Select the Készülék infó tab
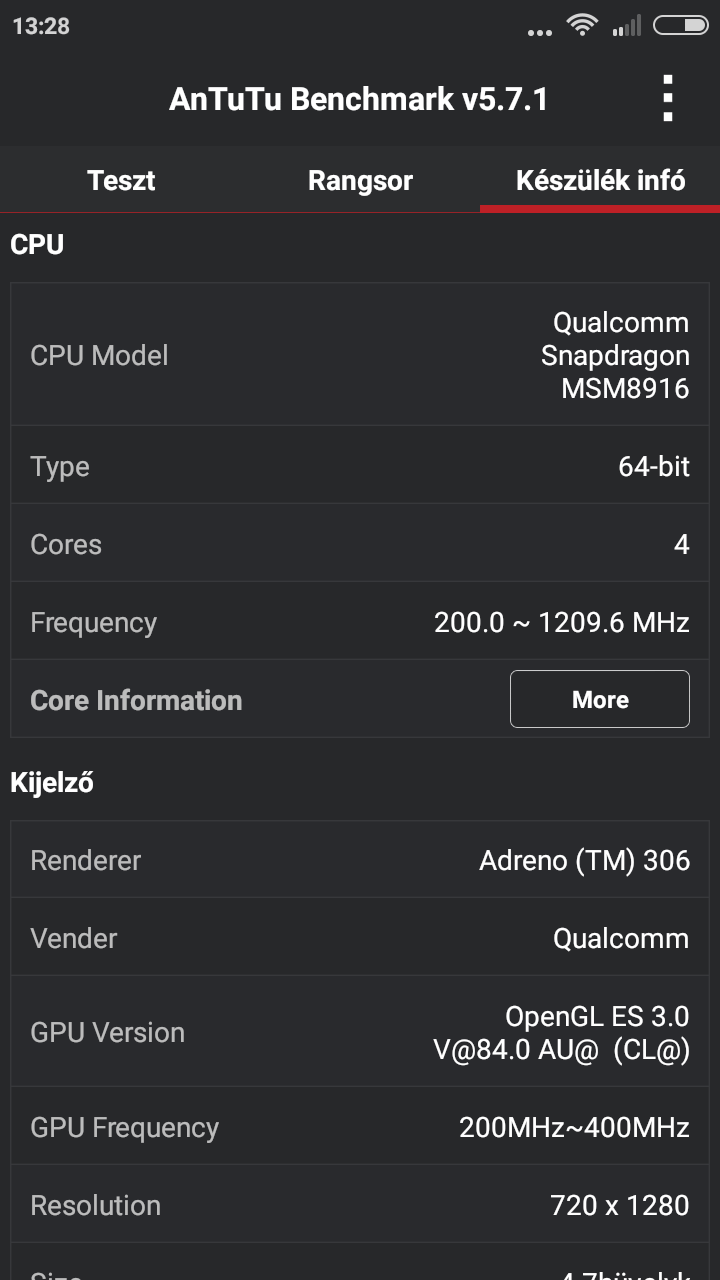This screenshot has height=1280, width=720. 598,180
